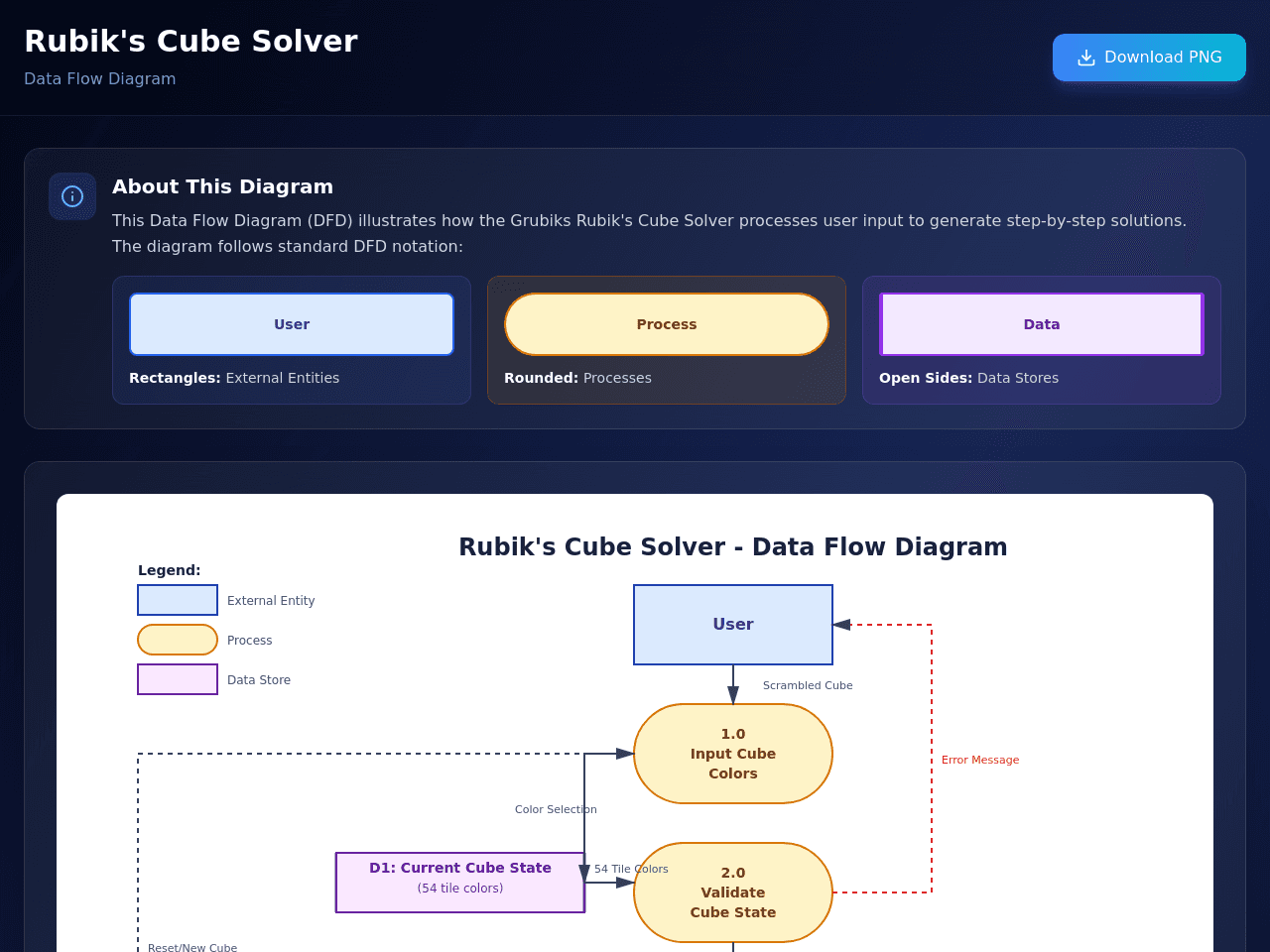Click the "Open Sides: Data Stores" caption
The width and height of the screenshot is (1270, 952).
(x=968, y=378)
